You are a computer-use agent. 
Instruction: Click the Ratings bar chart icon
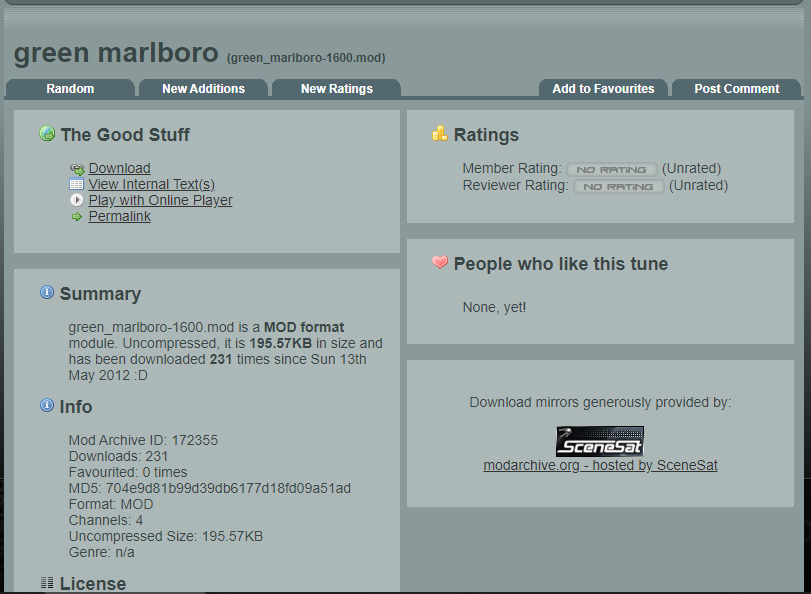pos(440,133)
